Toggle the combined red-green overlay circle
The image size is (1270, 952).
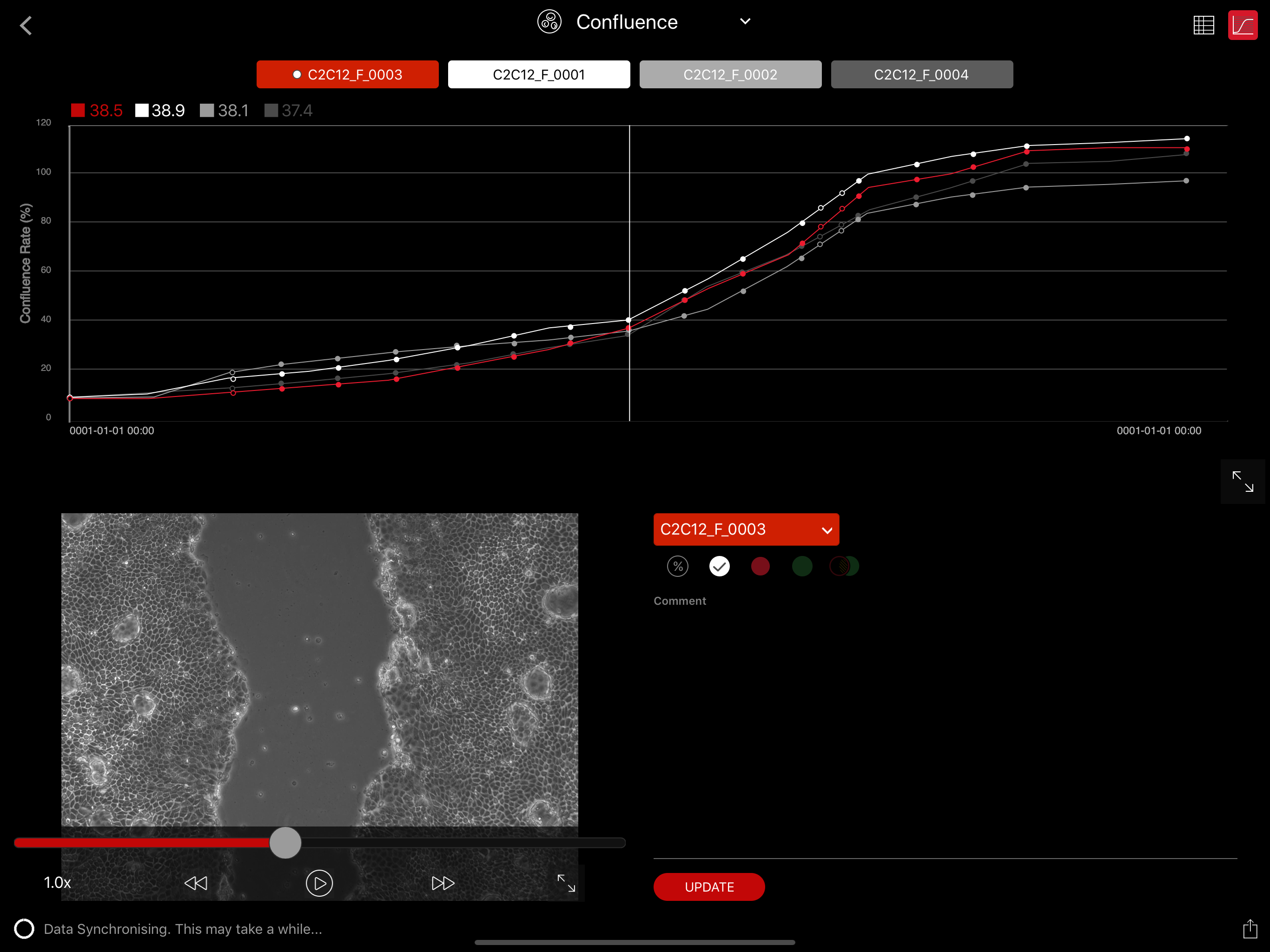pyautogui.click(x=843, y=566)
